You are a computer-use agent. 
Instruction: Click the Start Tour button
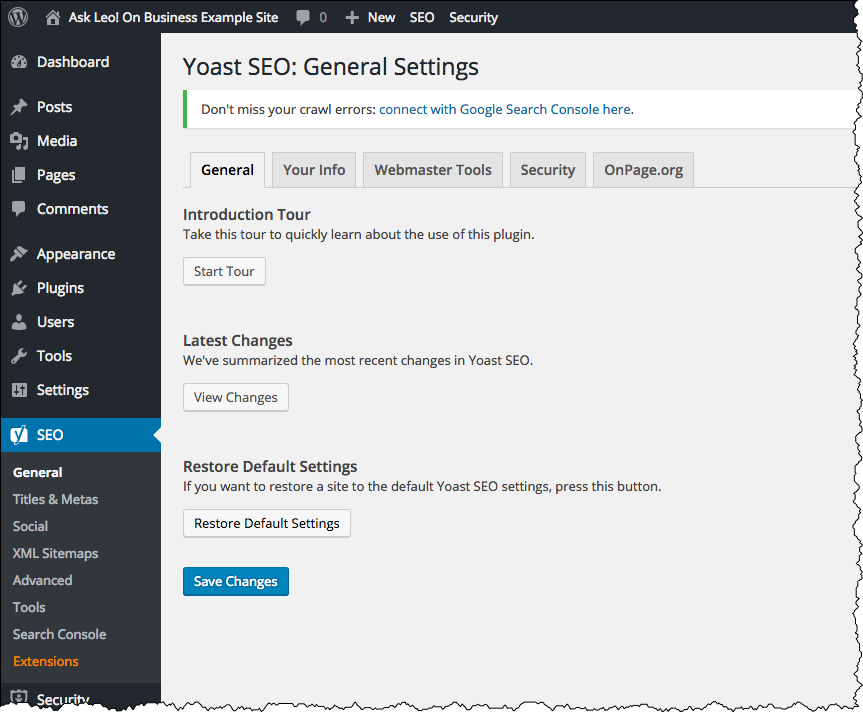coord(224,271)
